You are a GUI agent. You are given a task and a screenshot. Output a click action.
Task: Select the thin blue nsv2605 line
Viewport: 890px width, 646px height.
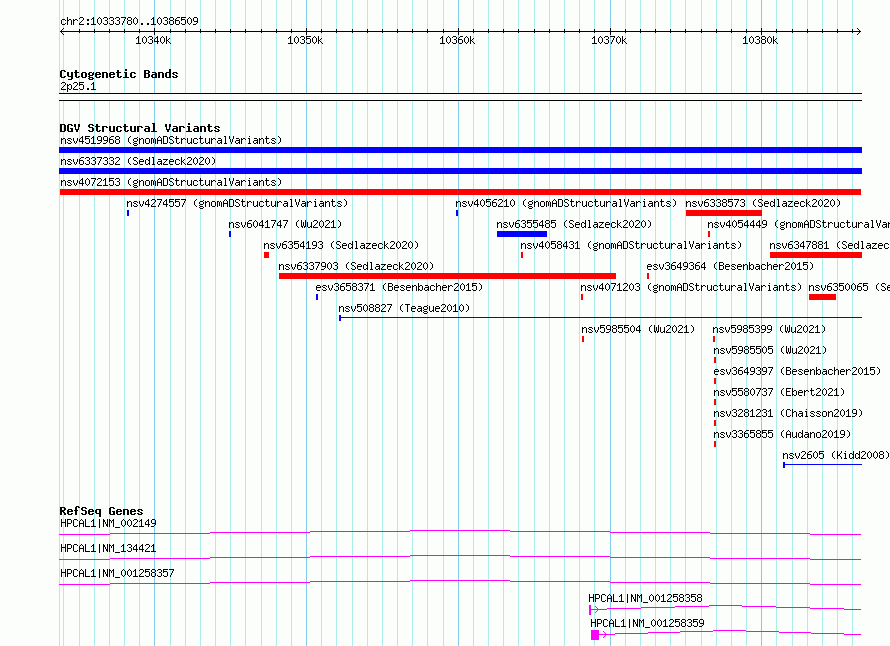pos(822,465)
